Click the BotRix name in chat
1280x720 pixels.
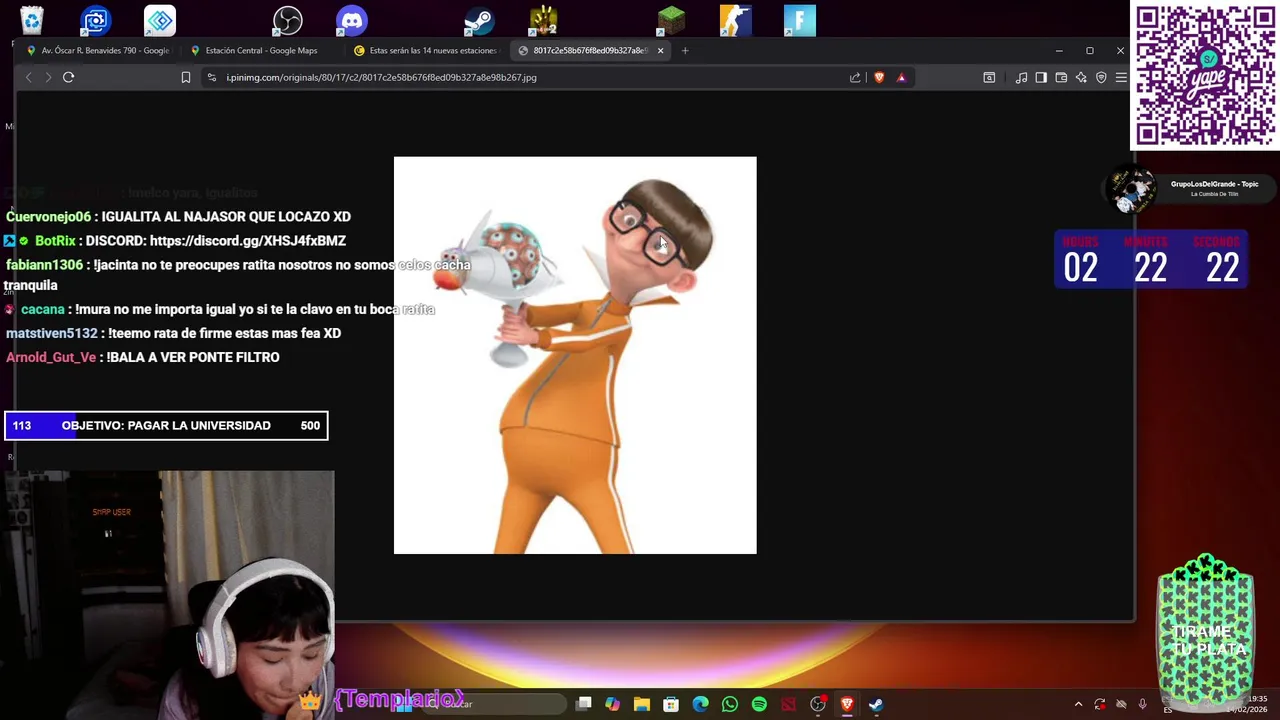(x=55, y=241)
